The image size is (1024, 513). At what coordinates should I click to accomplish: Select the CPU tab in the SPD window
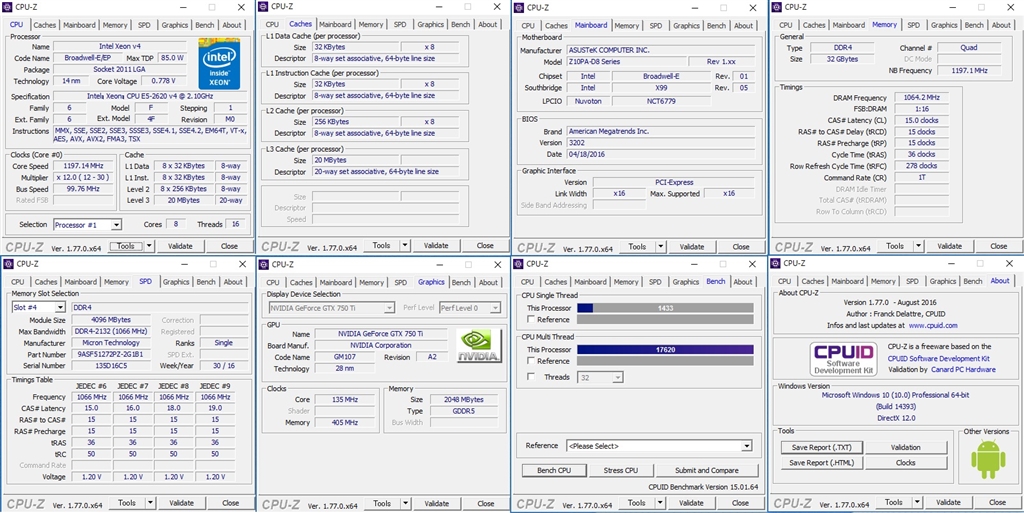(18, 282)
